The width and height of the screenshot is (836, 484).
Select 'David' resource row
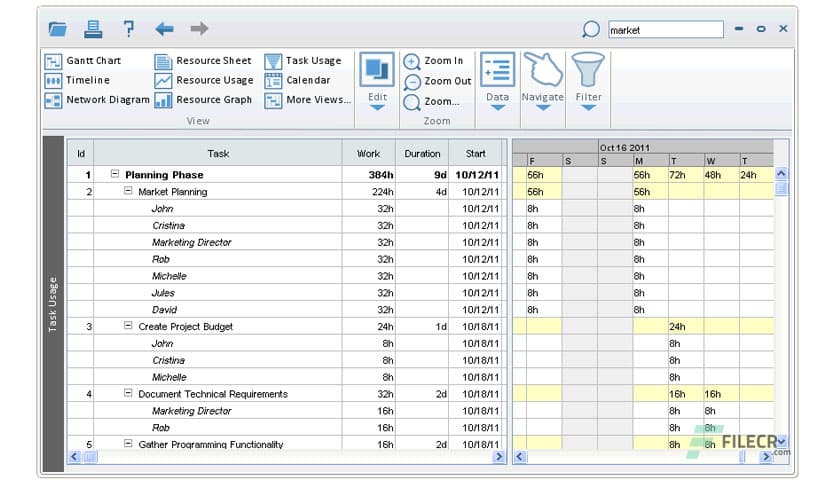click(x=164, y=310)
